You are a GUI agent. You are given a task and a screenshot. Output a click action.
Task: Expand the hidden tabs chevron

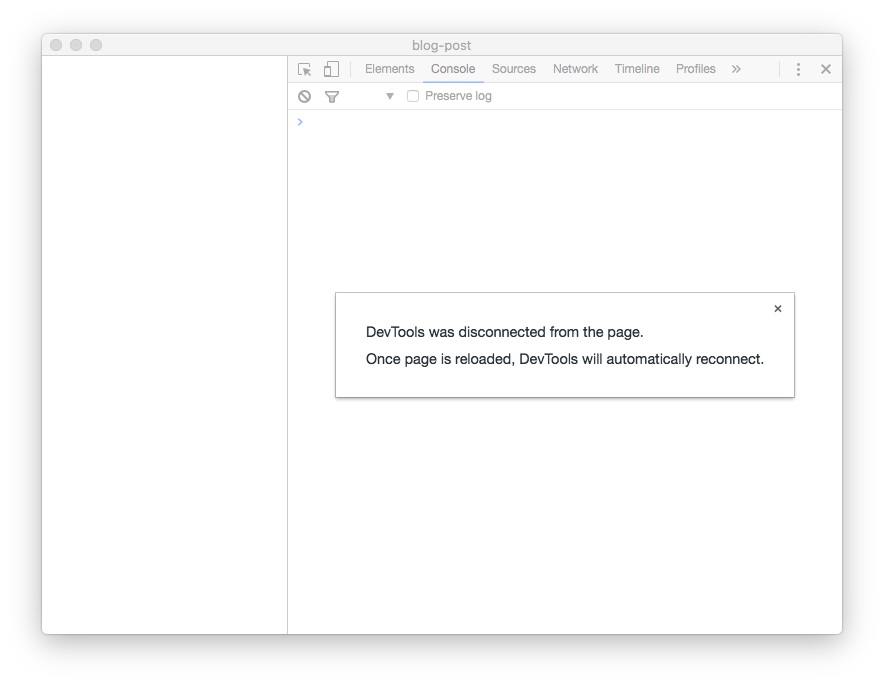click(x=736, y=69)
